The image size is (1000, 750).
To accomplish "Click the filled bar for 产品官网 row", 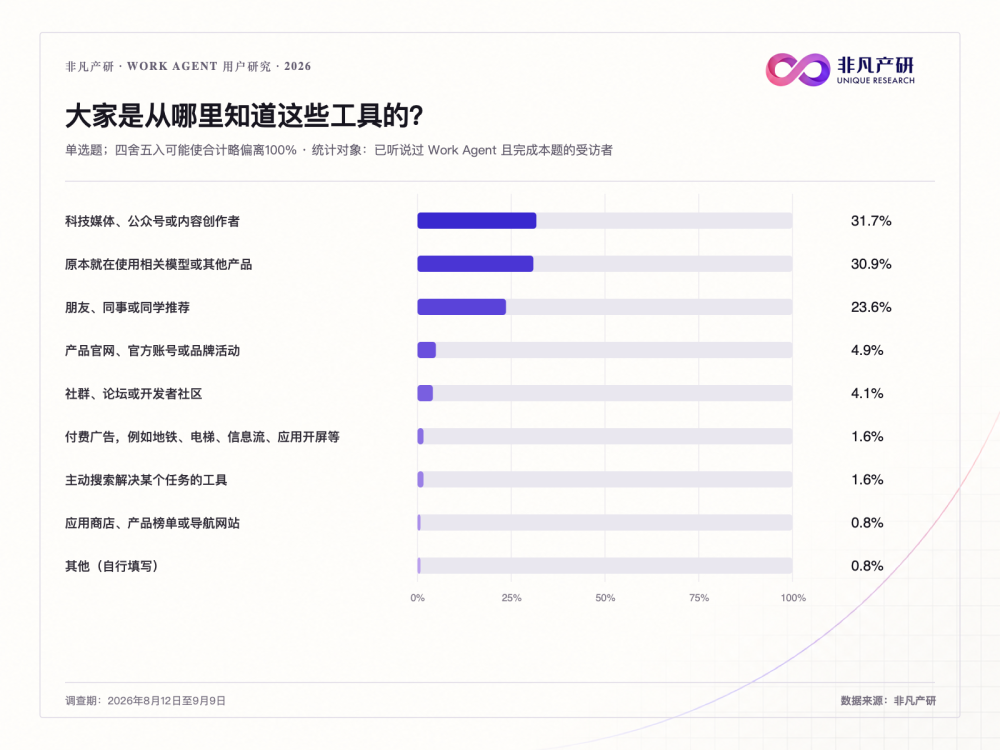I will tap(427, 350).
